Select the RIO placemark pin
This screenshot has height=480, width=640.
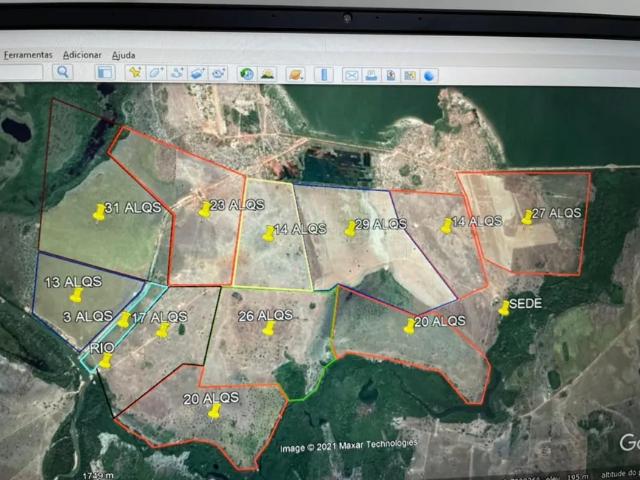106,361
